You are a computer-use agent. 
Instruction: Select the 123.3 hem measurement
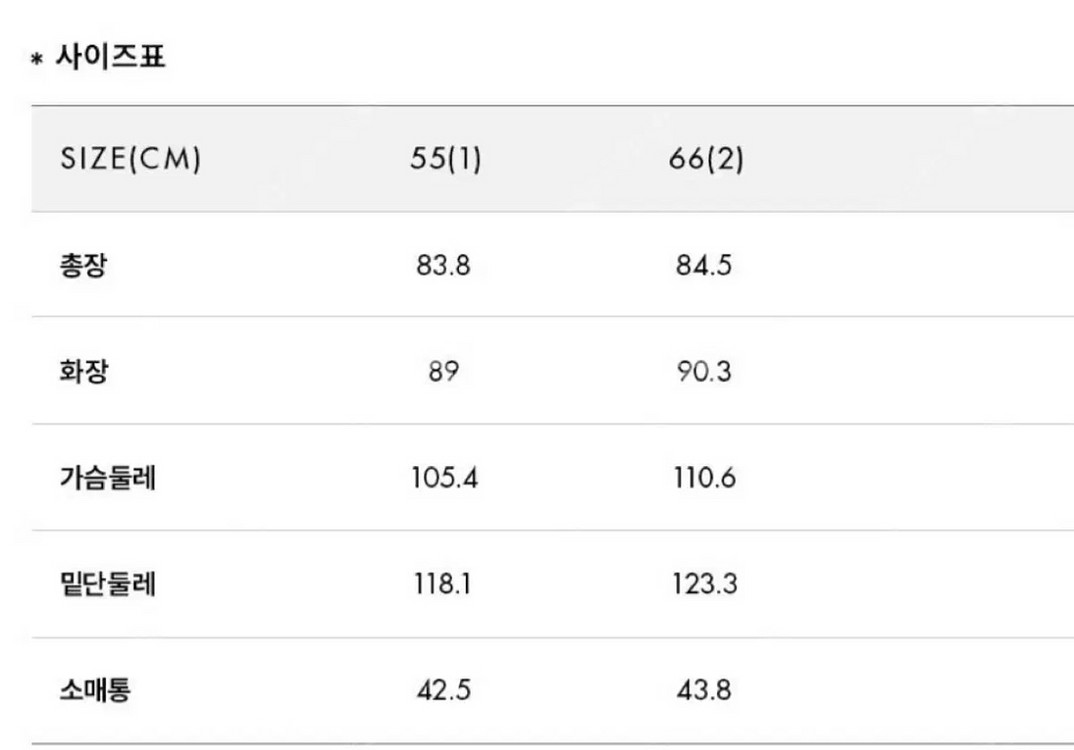click(x=705, y=584)
